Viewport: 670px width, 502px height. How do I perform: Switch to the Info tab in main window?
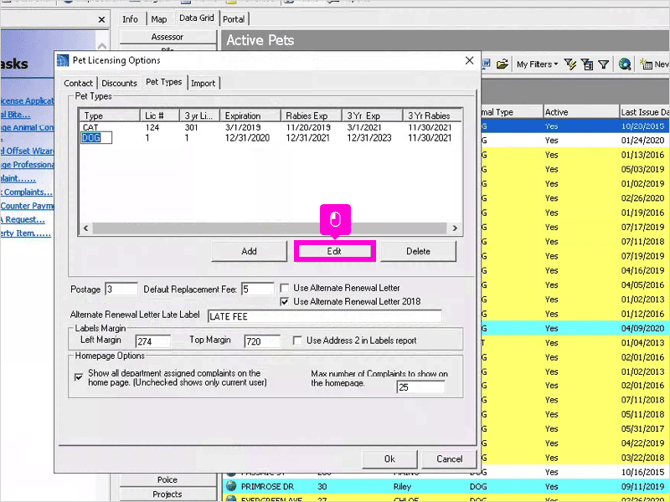point(130,19)
